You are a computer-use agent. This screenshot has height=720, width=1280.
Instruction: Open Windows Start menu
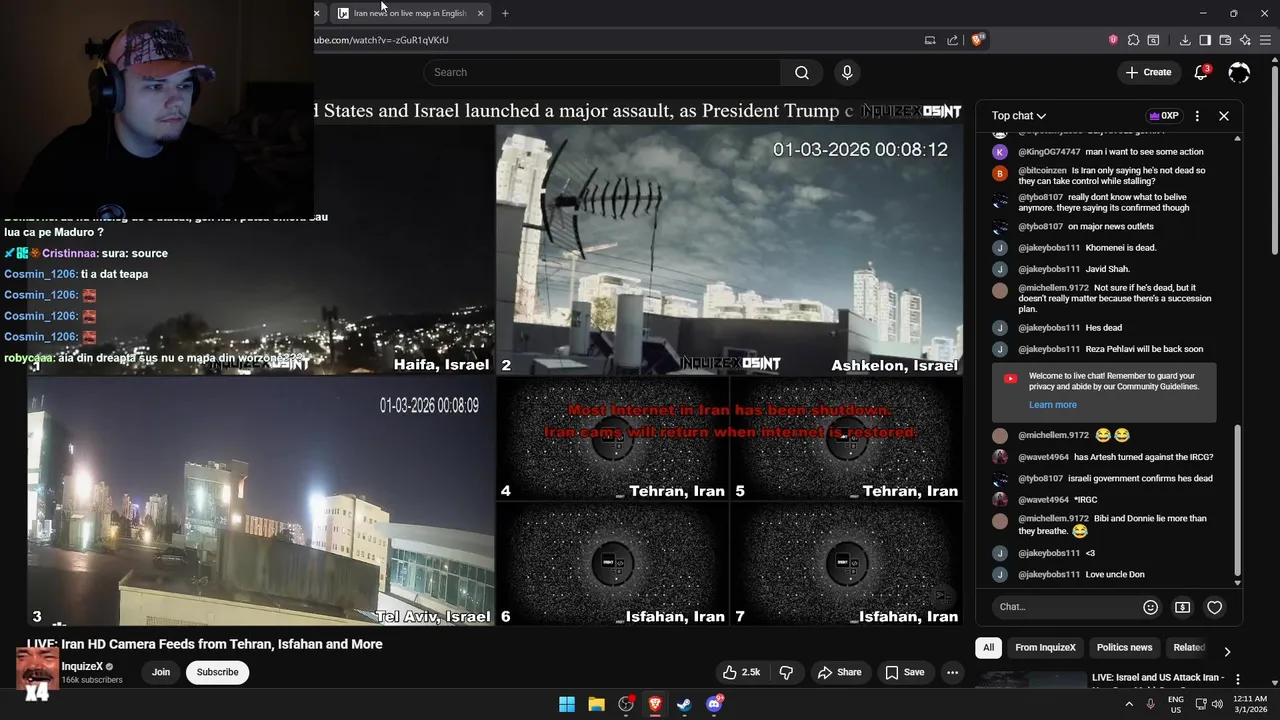point(567,704)
